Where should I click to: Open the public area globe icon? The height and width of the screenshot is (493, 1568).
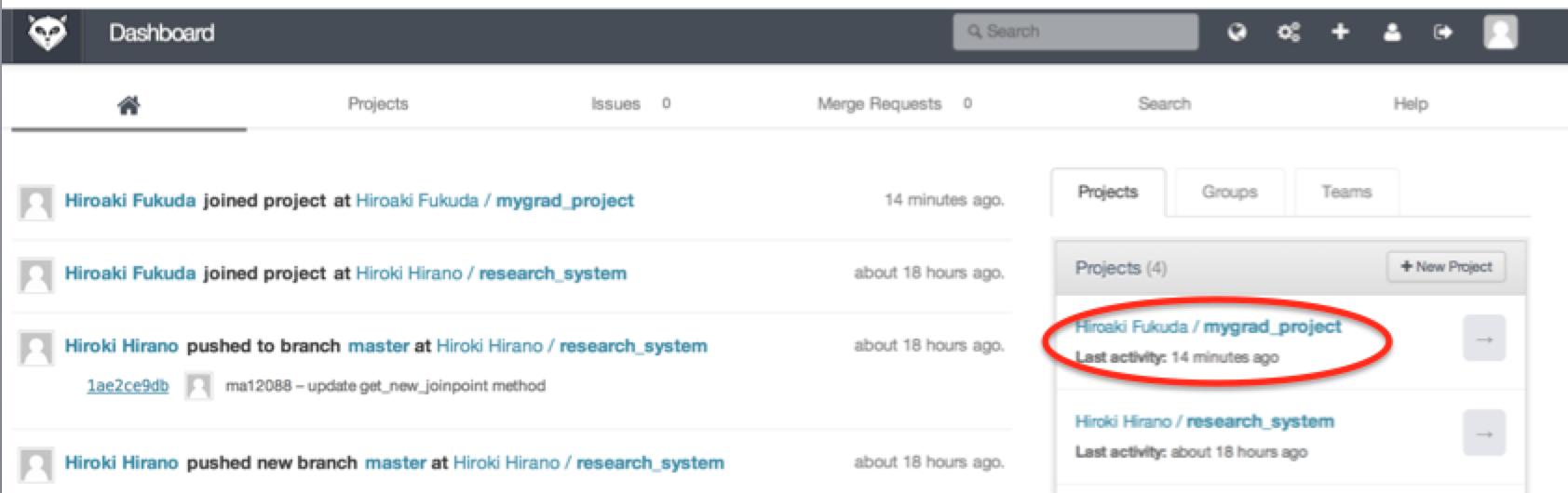1237,33
